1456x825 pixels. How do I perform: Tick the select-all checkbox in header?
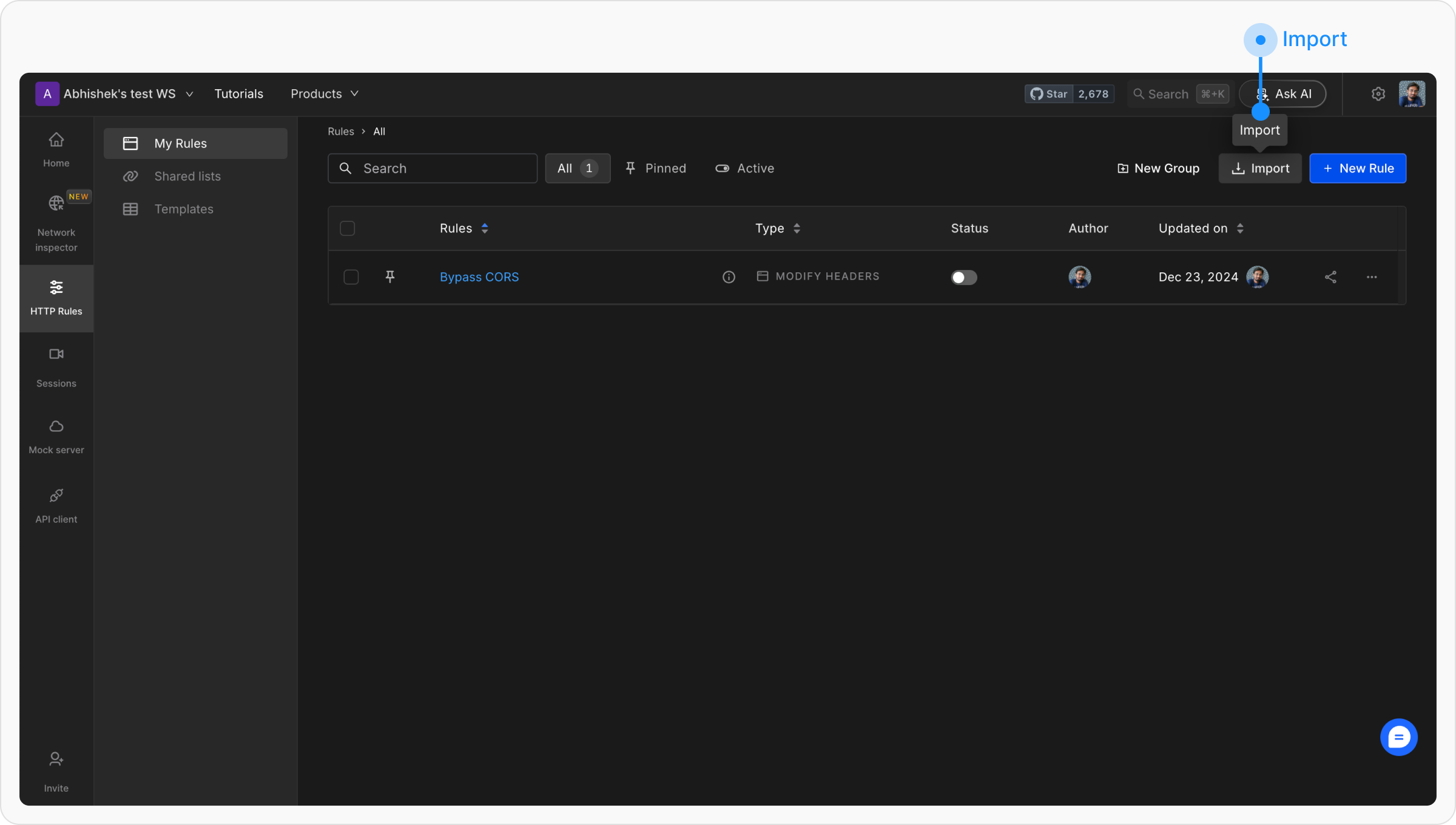click(x=347, y=229)
